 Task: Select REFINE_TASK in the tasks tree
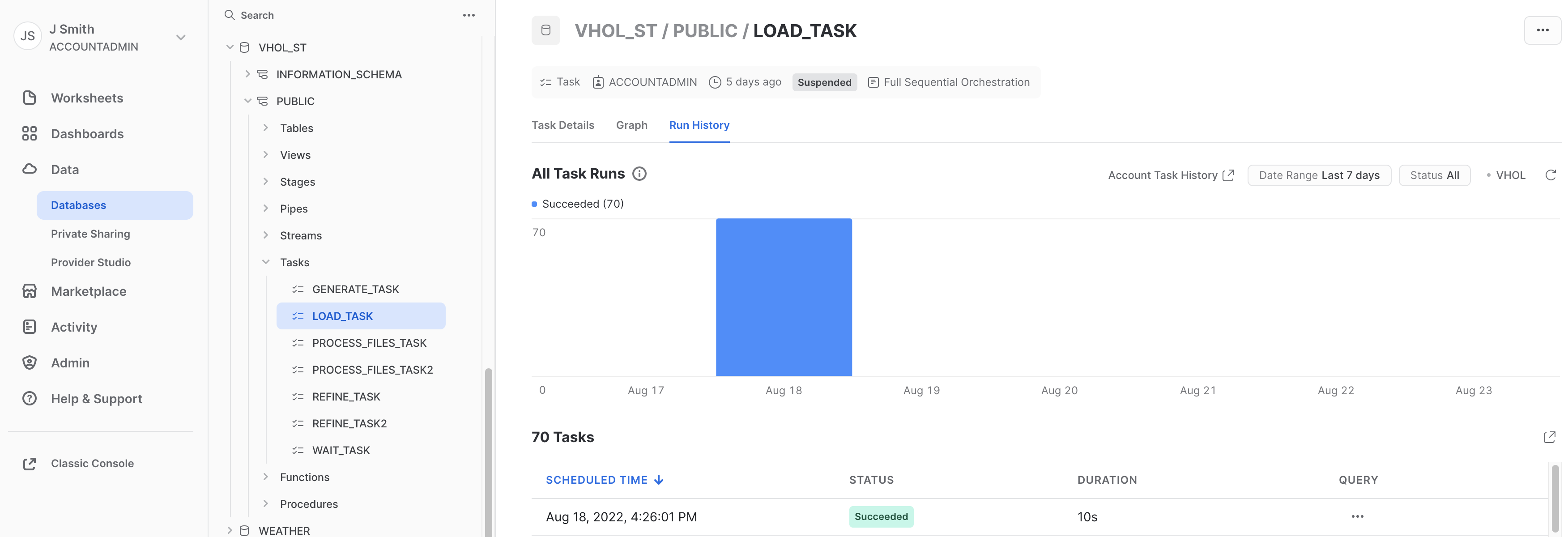(346, 397)
